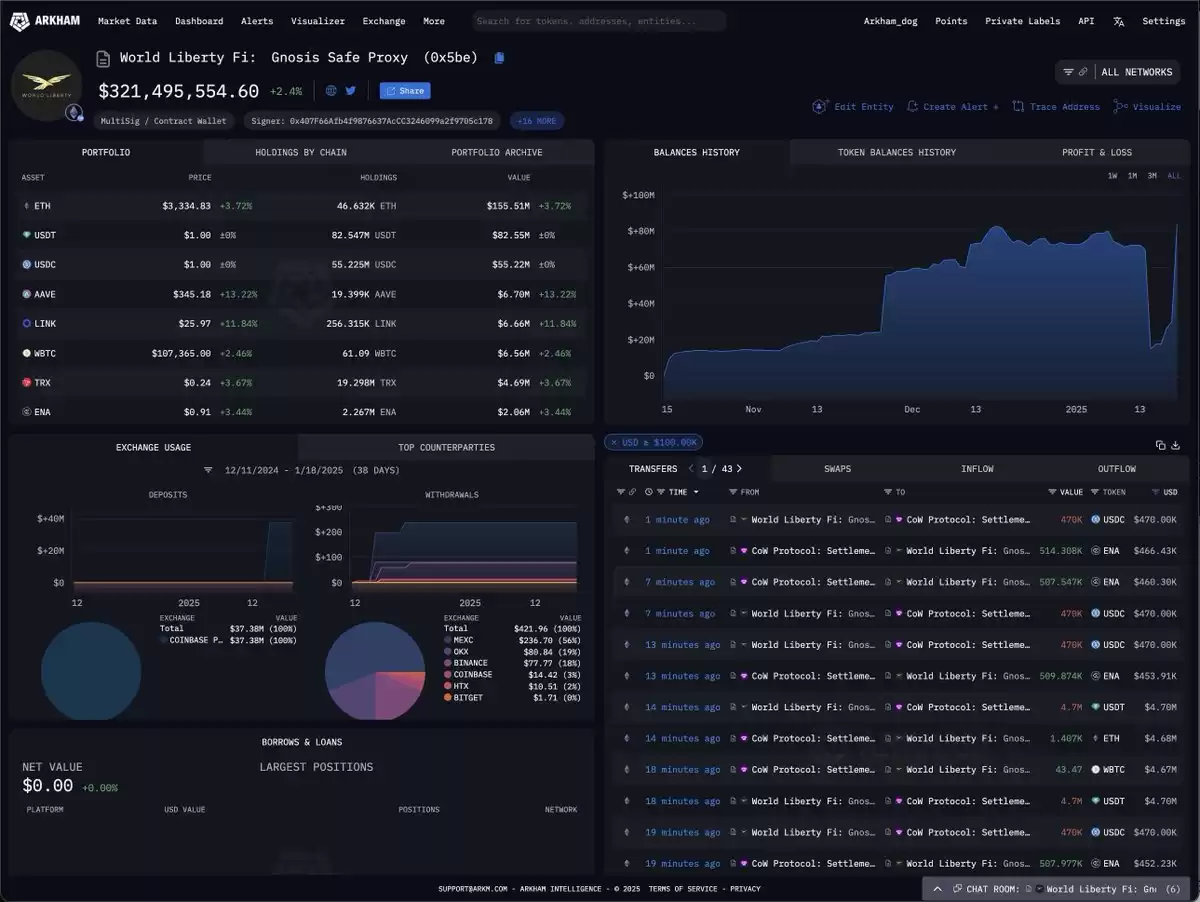Click the ETH asset icon in portfolio
The image size is (1200, 902).
point(27,206)
